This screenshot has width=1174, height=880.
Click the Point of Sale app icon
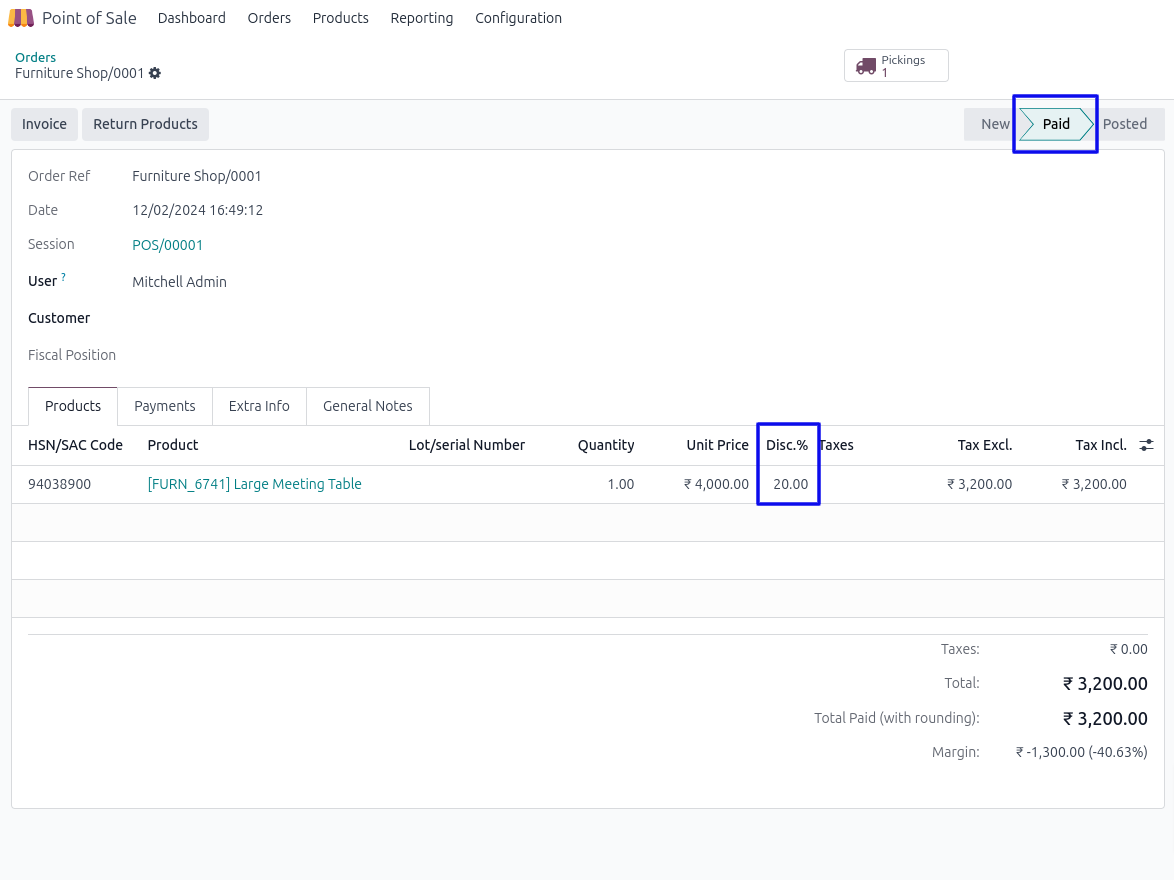click(21, 18)
